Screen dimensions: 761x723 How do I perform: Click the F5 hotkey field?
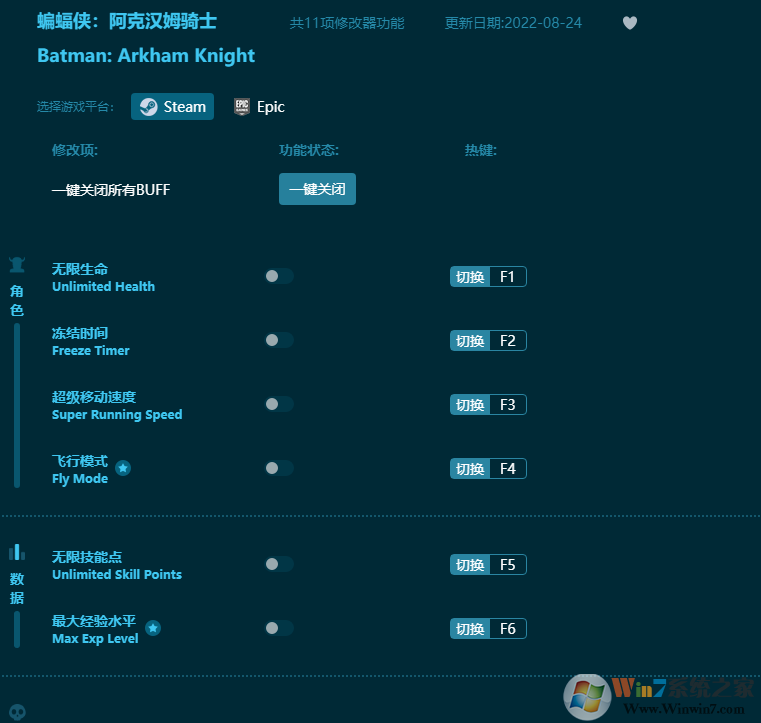pyautogui.click(x=508, y=565)
